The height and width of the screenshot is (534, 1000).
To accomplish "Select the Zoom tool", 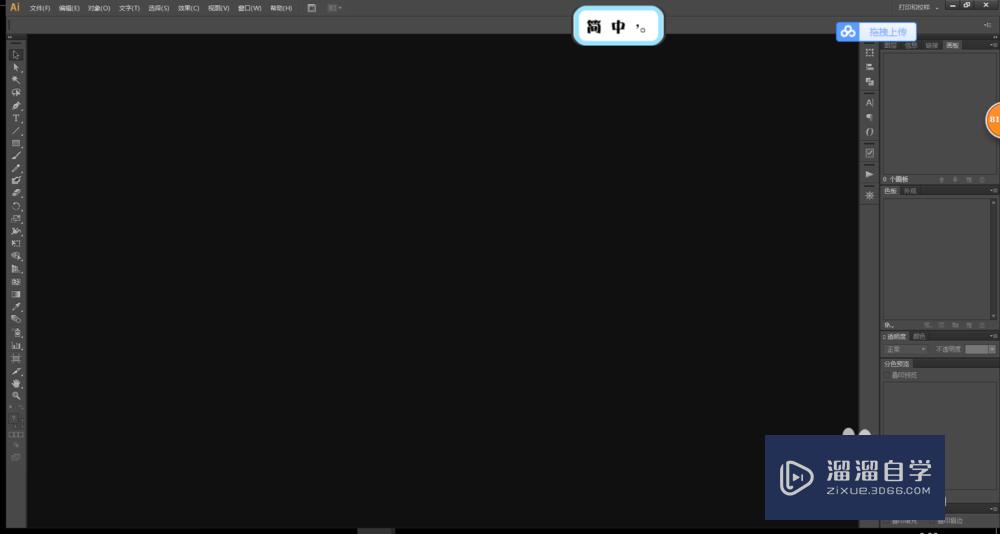I will pyautogui.click(x=17, y=396).
